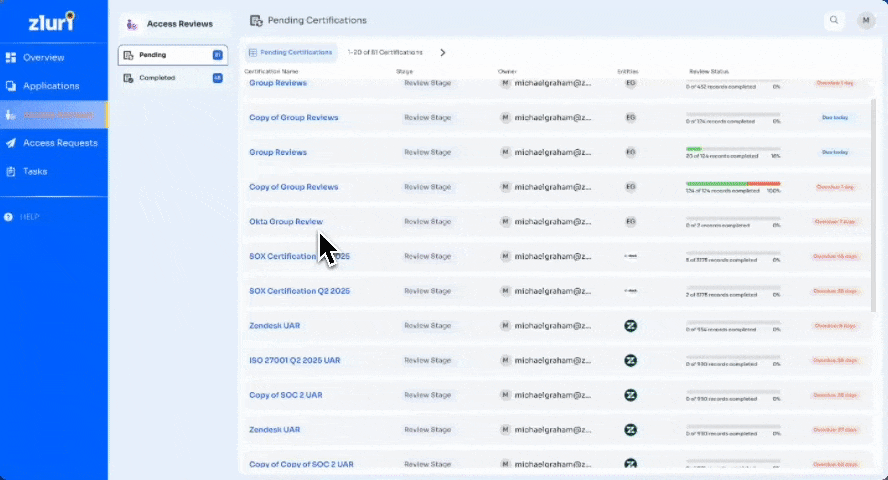This screenshot has width=888, height=480.
Task: Sort by the Owner column header
Action: pos(507,71)
